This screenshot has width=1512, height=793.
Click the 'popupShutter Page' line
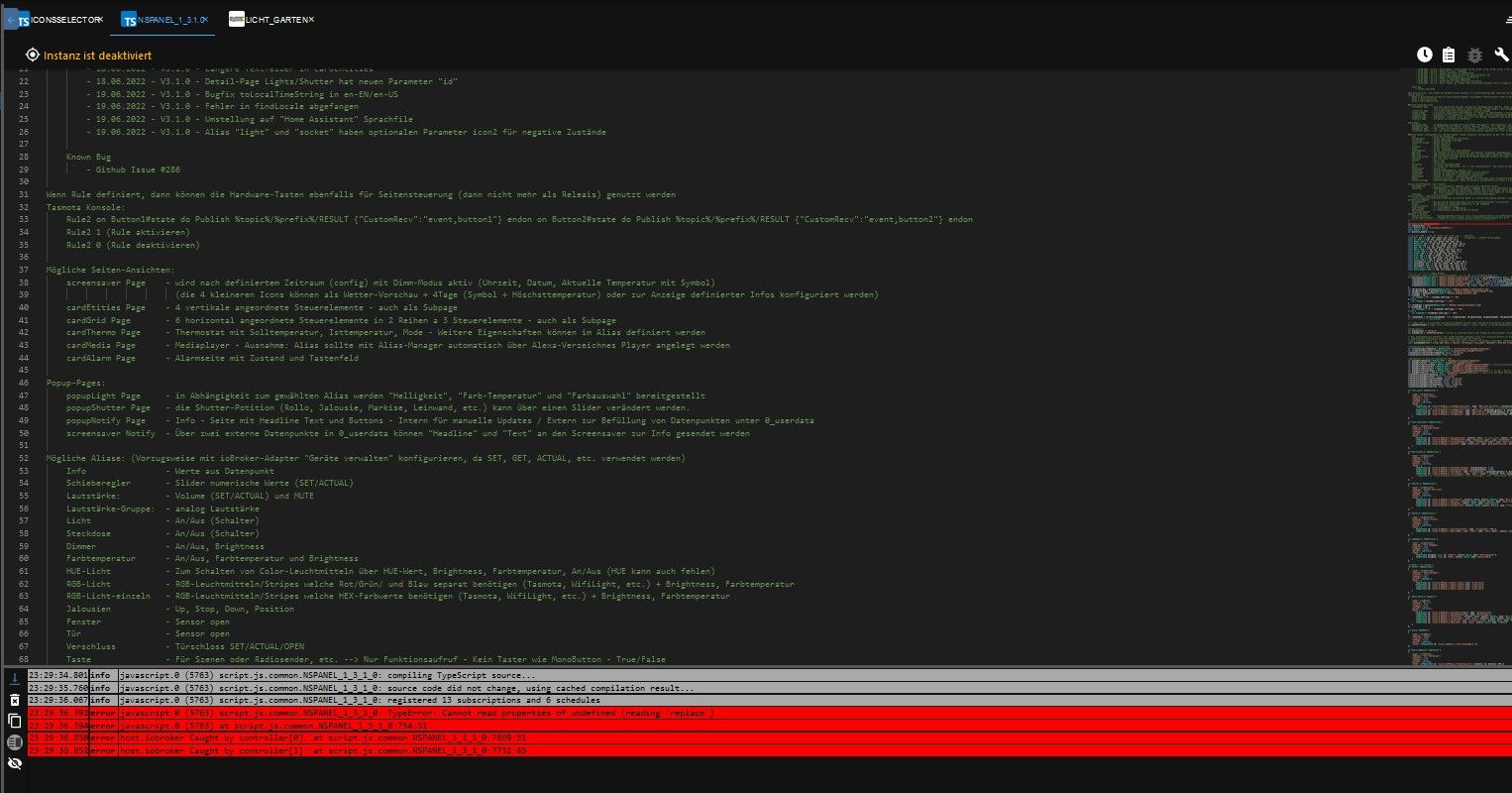click(378, 407)
